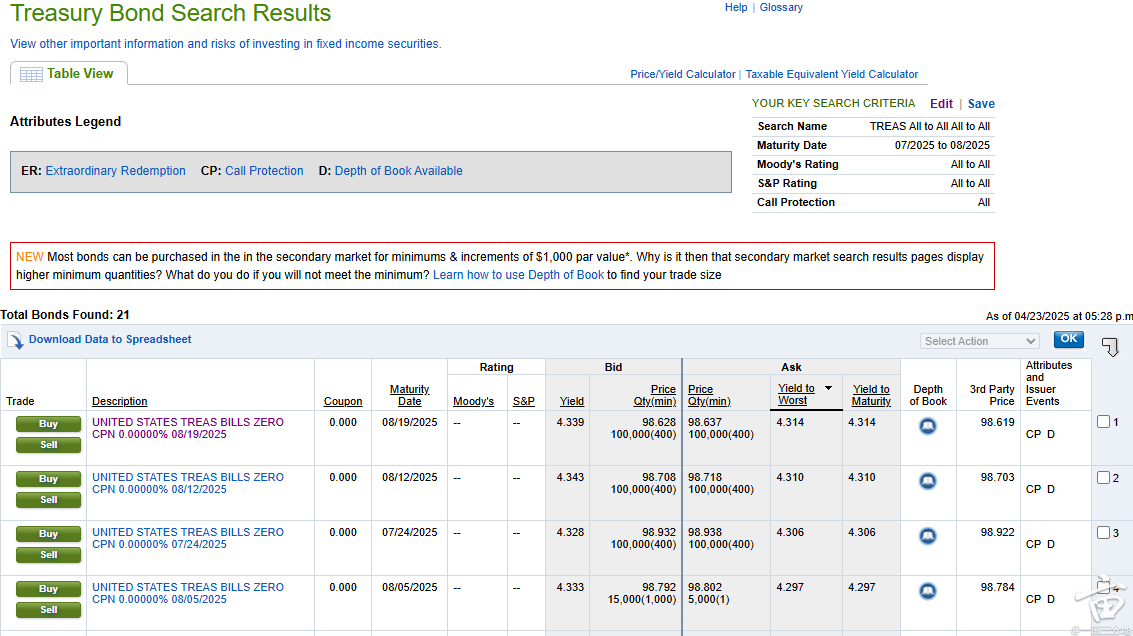The image size is (1133, 636).
Task: Click the Yield to Worst sort arrow
Action: (829, 389)
